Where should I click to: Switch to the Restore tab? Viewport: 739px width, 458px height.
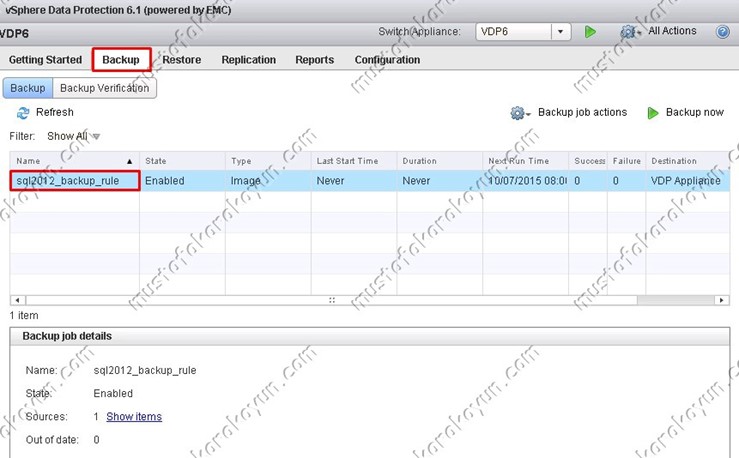(181, 60)
